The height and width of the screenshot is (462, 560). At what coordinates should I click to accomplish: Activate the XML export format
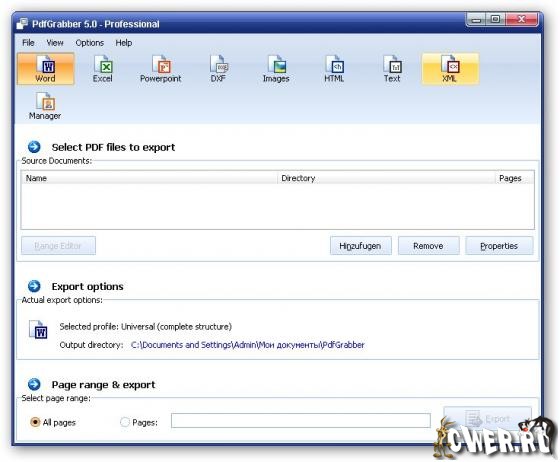pyautogui.click(x=450, y=69)
